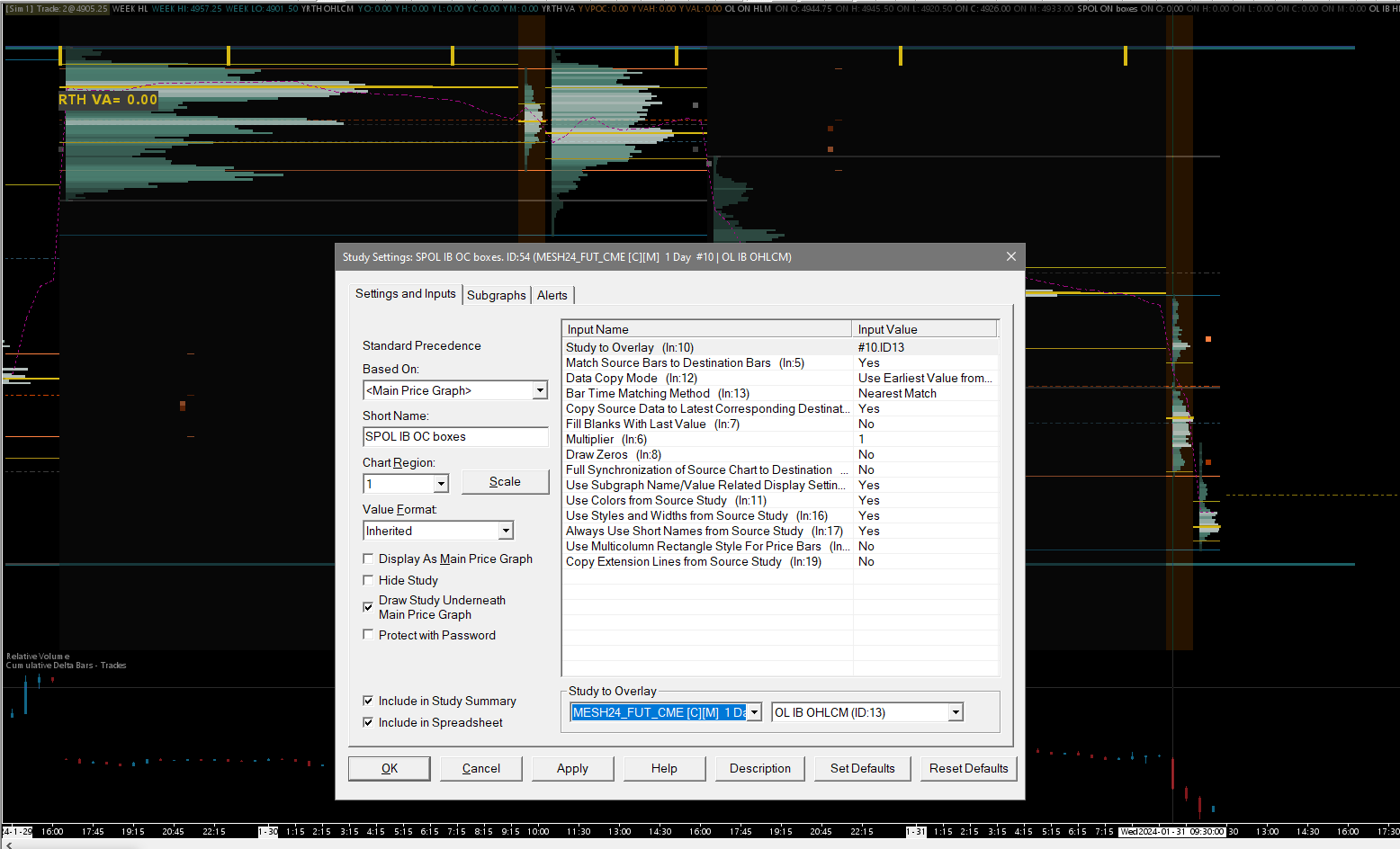Click the Input Name column header
This screenshot has height=849, width=1400.
coord(707,329)
